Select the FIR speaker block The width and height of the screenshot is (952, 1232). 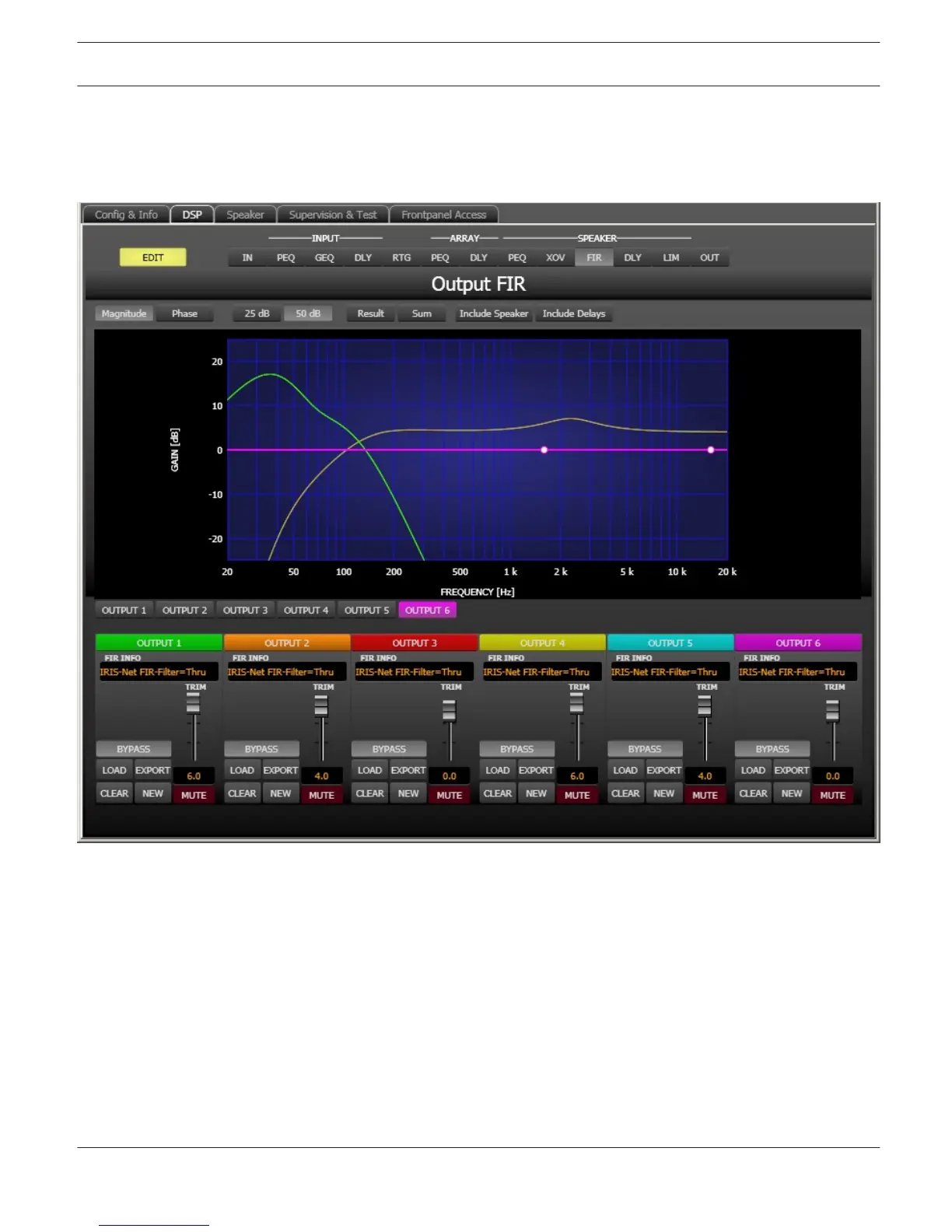tap(594, 257)
